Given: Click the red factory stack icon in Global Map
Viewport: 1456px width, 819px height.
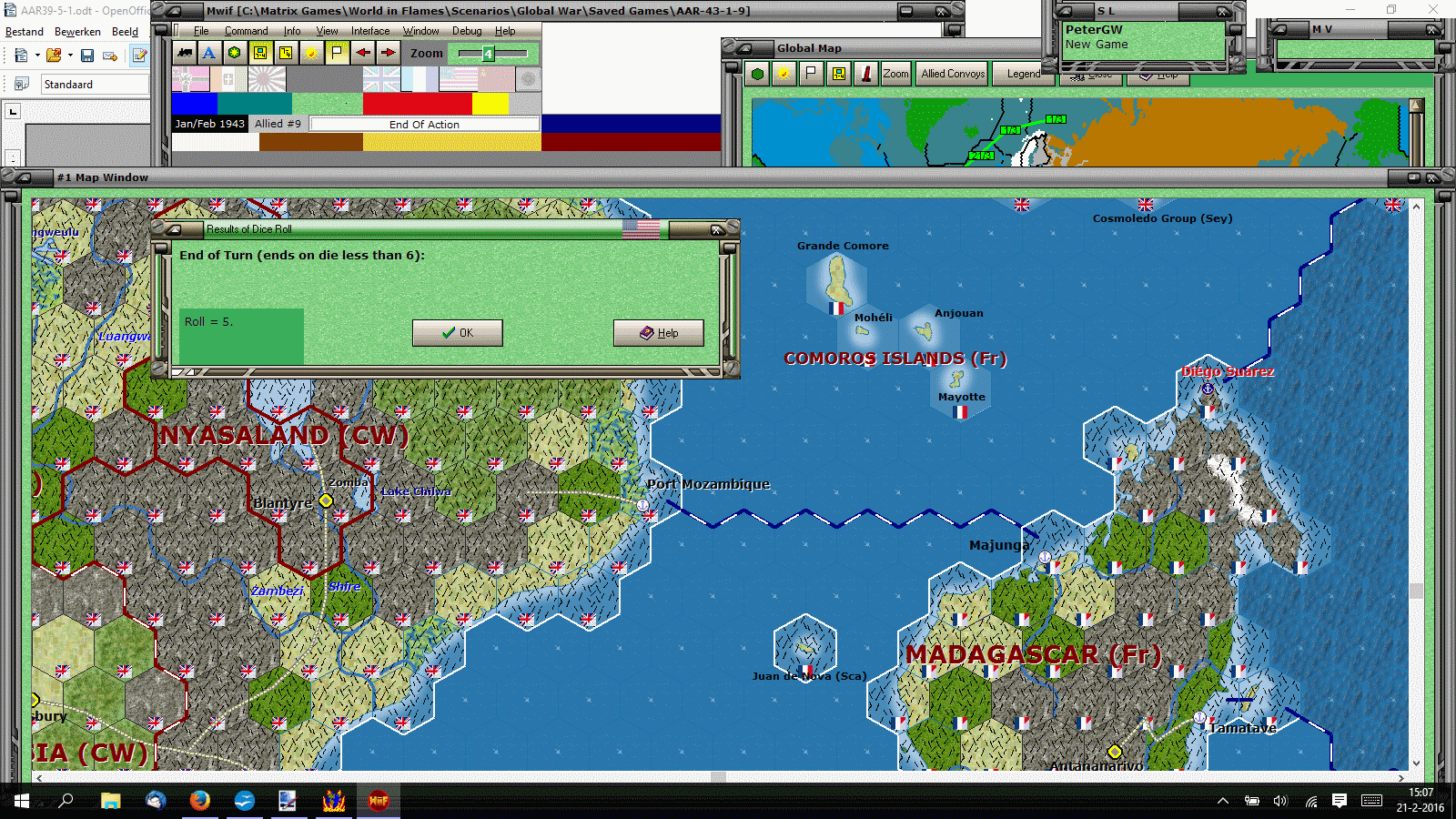Looking at the screenshot, I should point(865,74).
